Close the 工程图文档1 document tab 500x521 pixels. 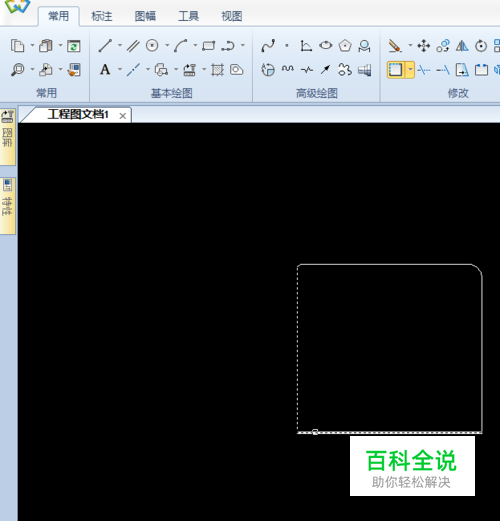[x=123, y=116]
